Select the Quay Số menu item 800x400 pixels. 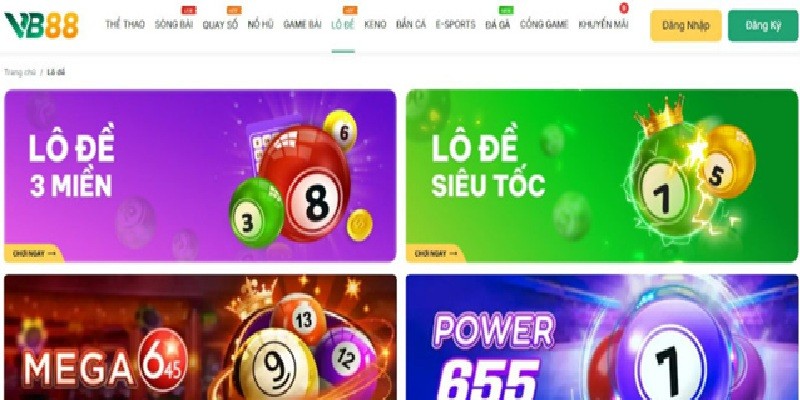(220, 24)
